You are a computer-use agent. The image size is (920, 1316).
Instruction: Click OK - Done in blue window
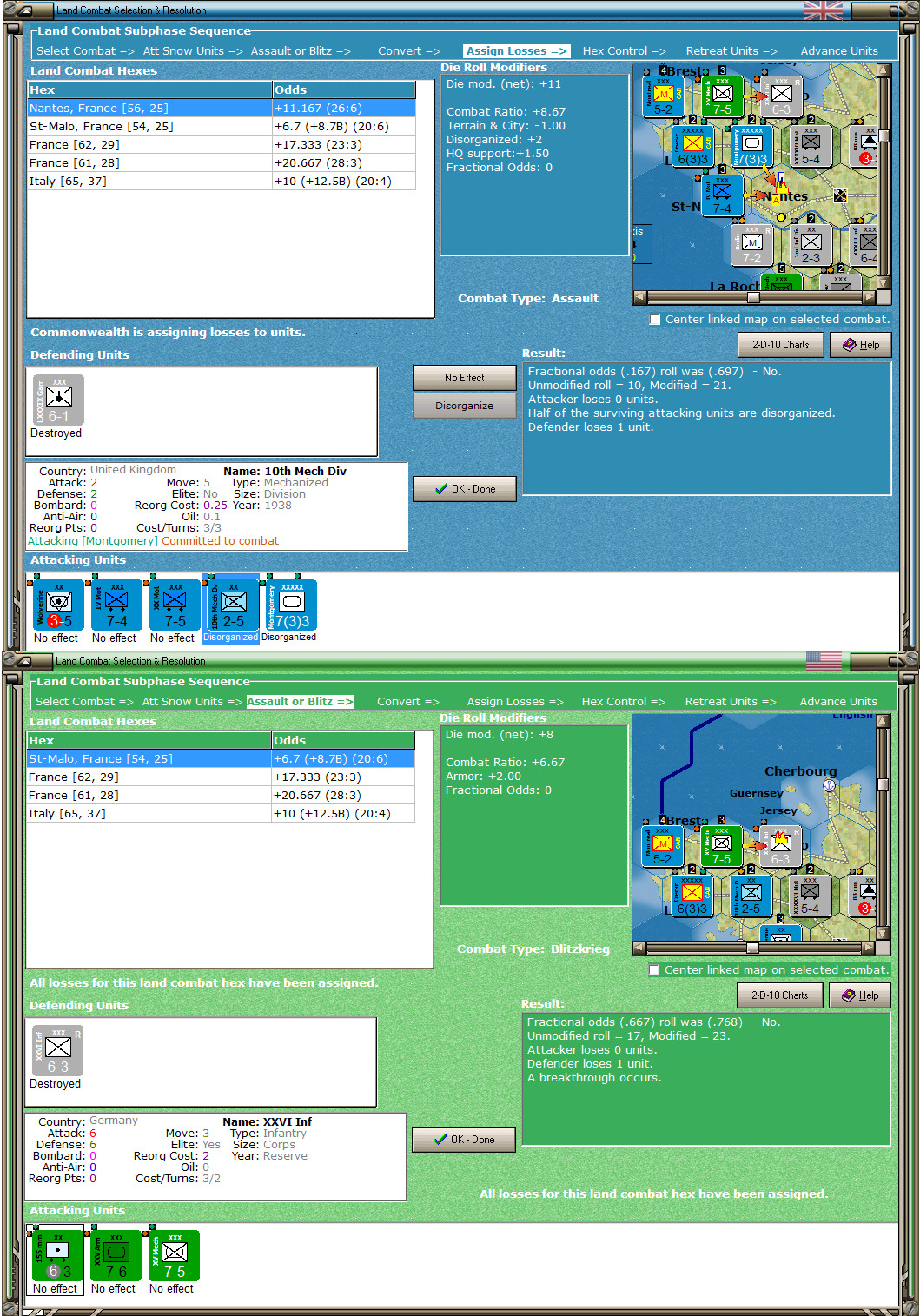pyautogui.click(x=464, y=489)
